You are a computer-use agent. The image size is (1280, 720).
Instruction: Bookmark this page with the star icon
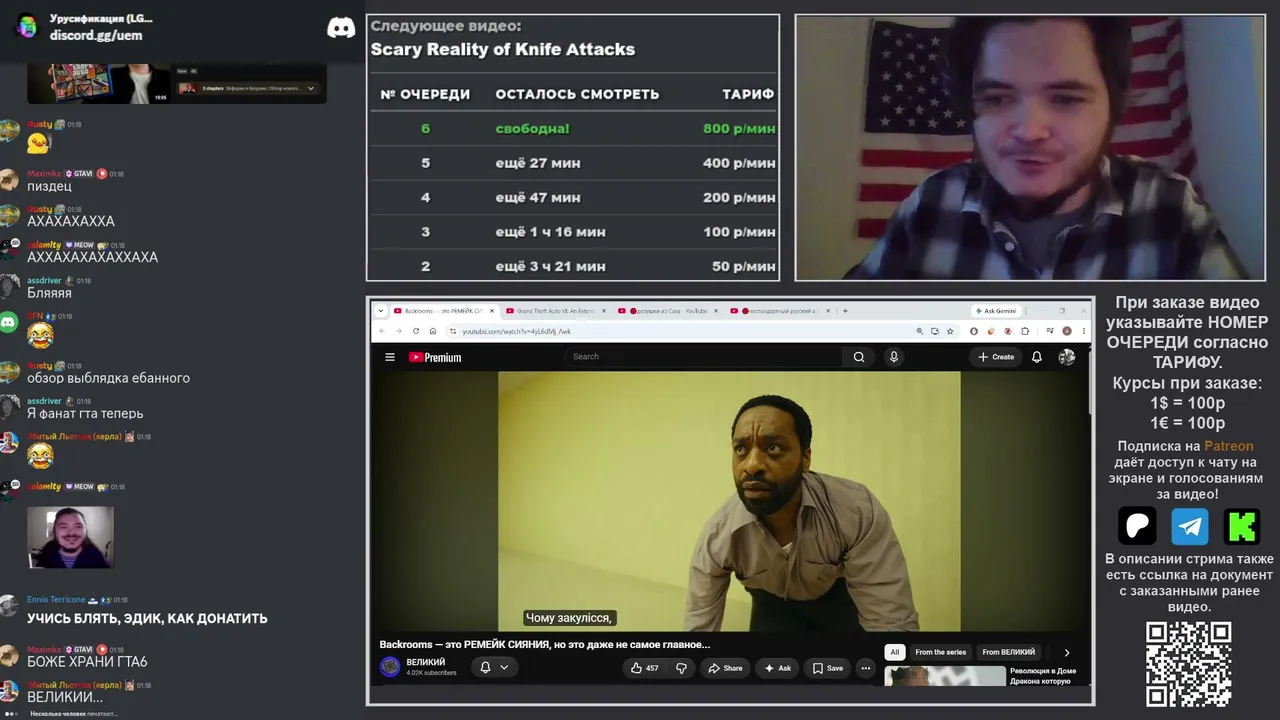950,331
